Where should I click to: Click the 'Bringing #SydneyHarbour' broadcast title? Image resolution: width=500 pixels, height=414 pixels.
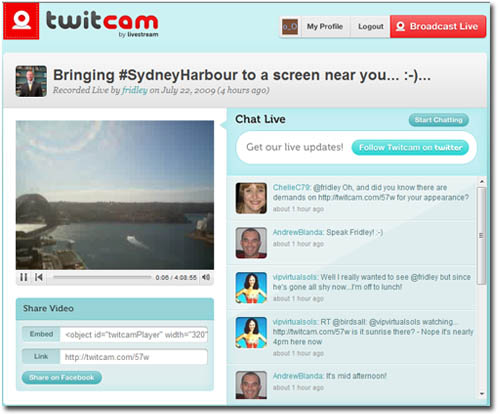[242, 75]
